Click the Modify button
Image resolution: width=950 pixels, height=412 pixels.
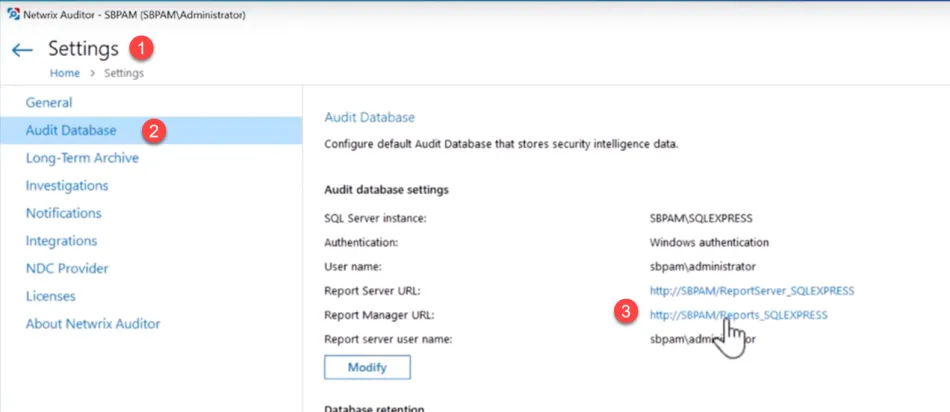[367, 367]
